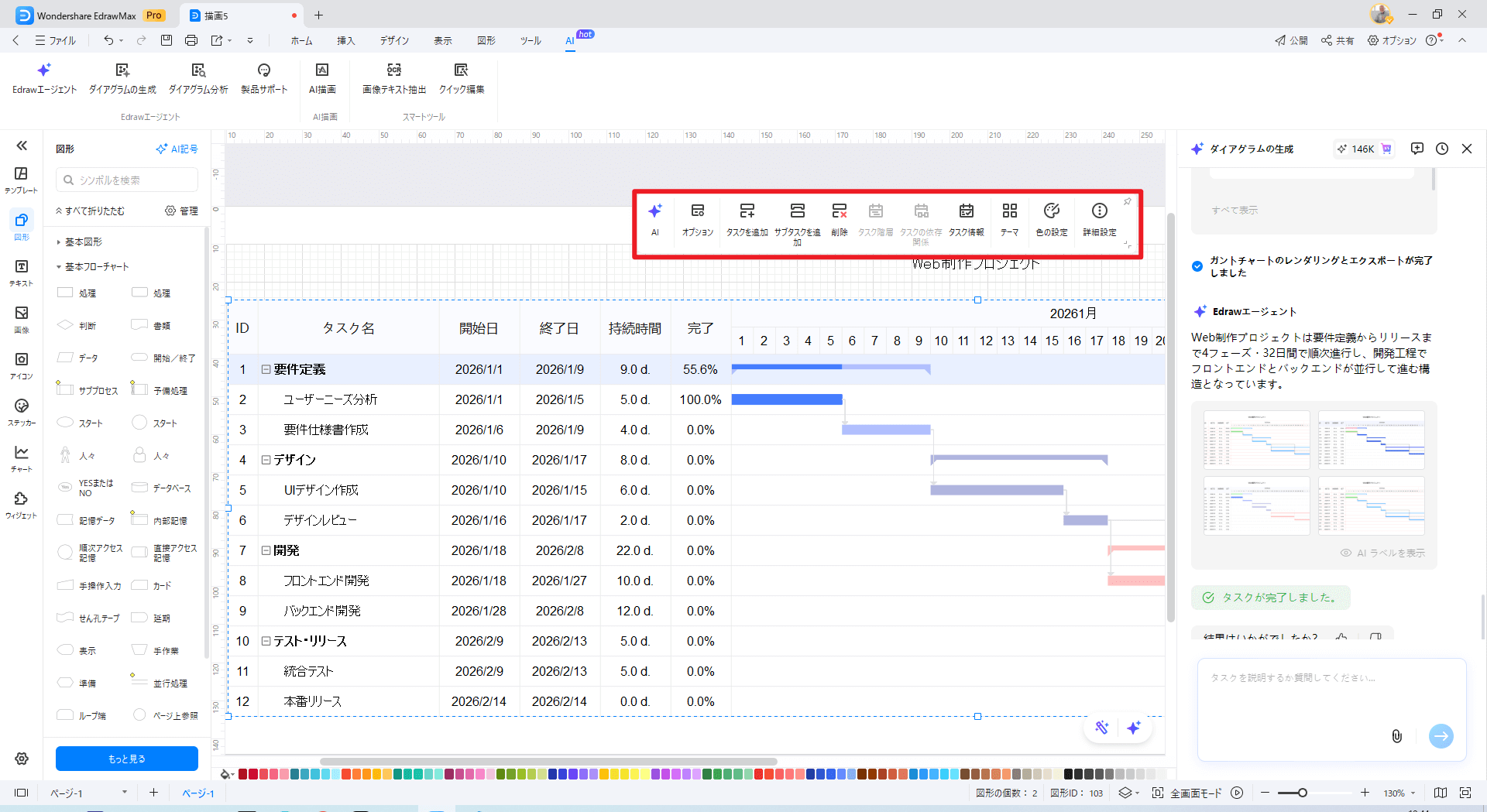This screenshot has width=1487, height=812.
Task: Click the attachment paperclip icon in chat
Action: coord(1396,736)
